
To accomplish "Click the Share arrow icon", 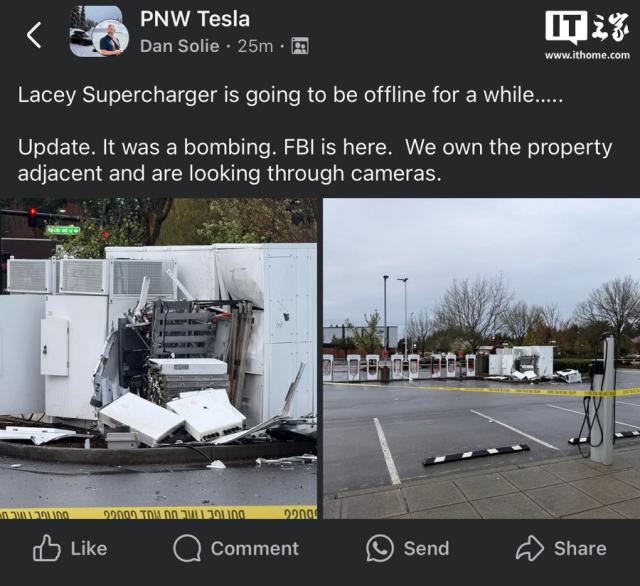I will pos(530,548).
